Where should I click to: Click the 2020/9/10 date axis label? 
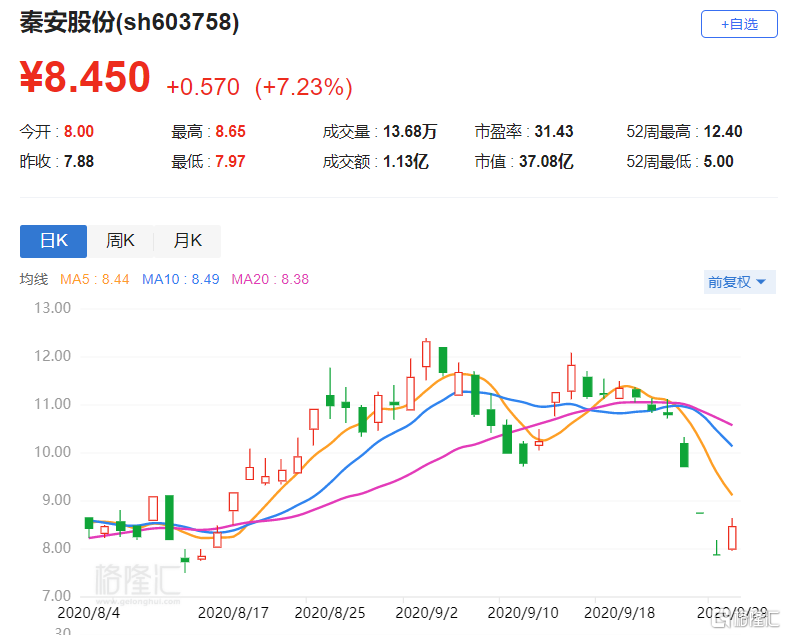pyautogui.click(x=523, y=613)
